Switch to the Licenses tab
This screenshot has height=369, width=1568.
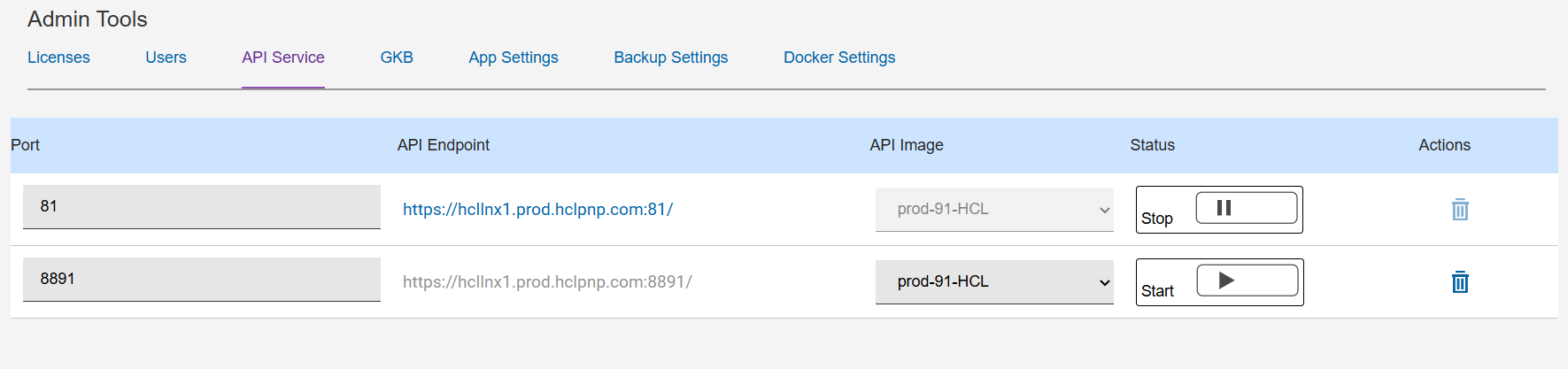tap(58, 58)
